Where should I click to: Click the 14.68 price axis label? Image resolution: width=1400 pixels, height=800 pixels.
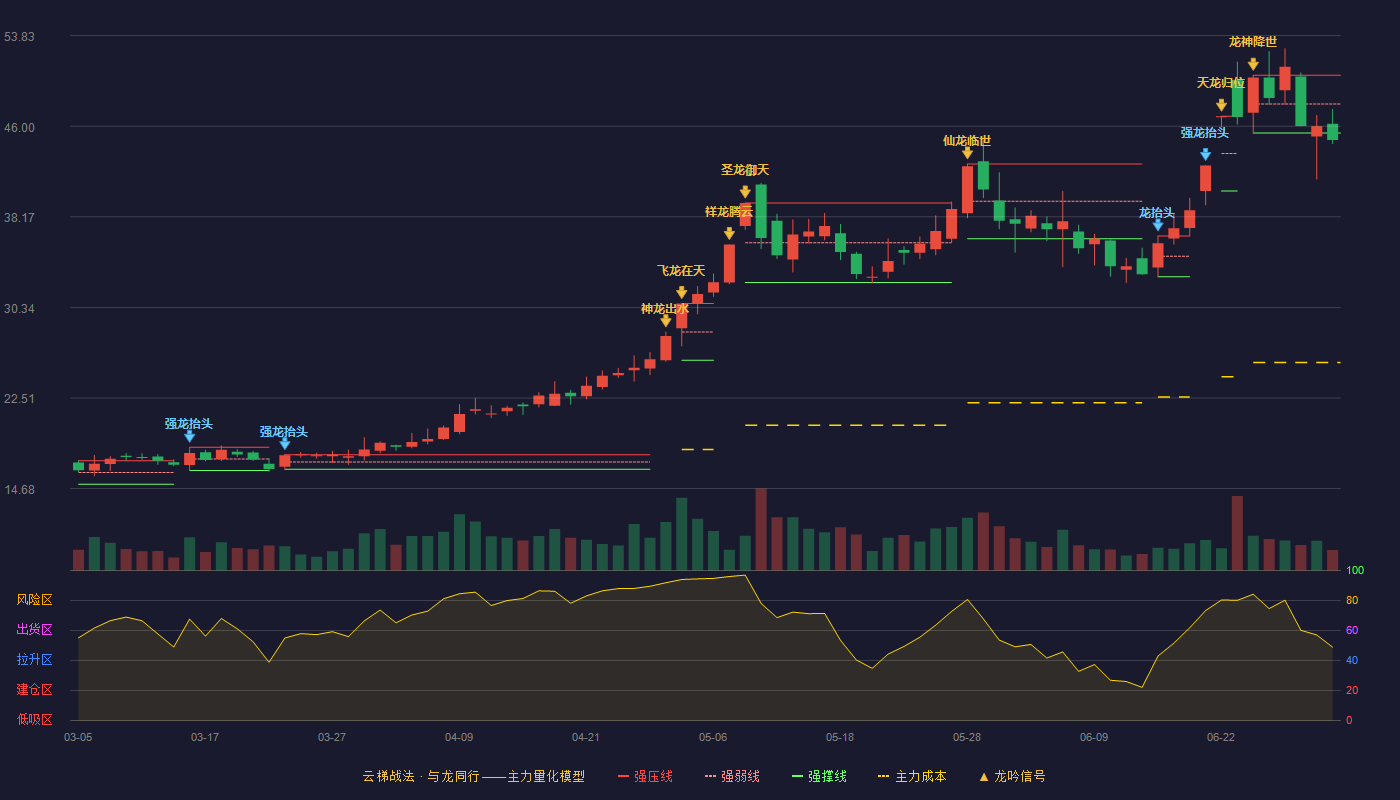[x=19, y=490]
